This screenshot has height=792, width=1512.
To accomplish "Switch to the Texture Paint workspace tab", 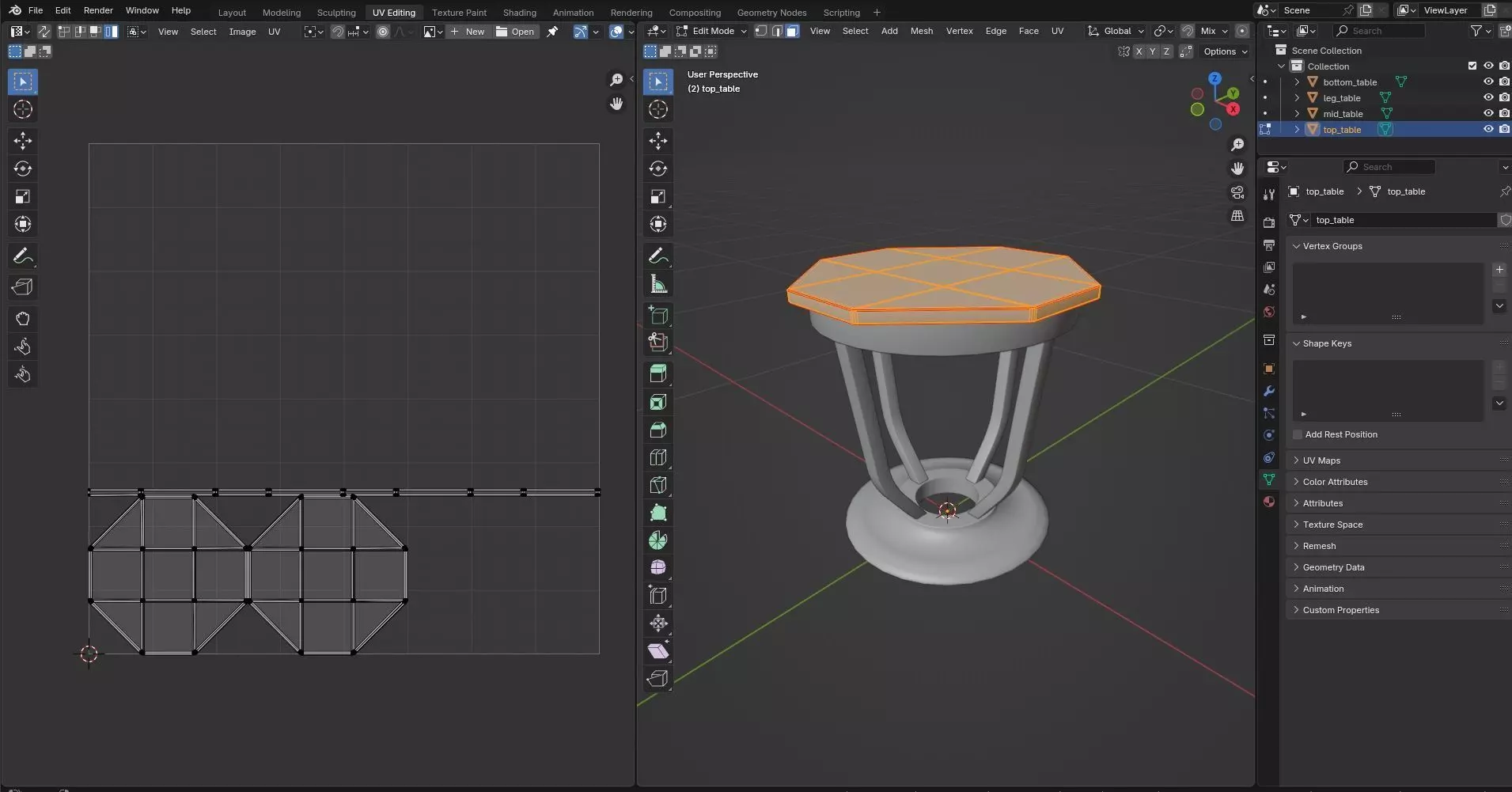I will tap(459, 13).
